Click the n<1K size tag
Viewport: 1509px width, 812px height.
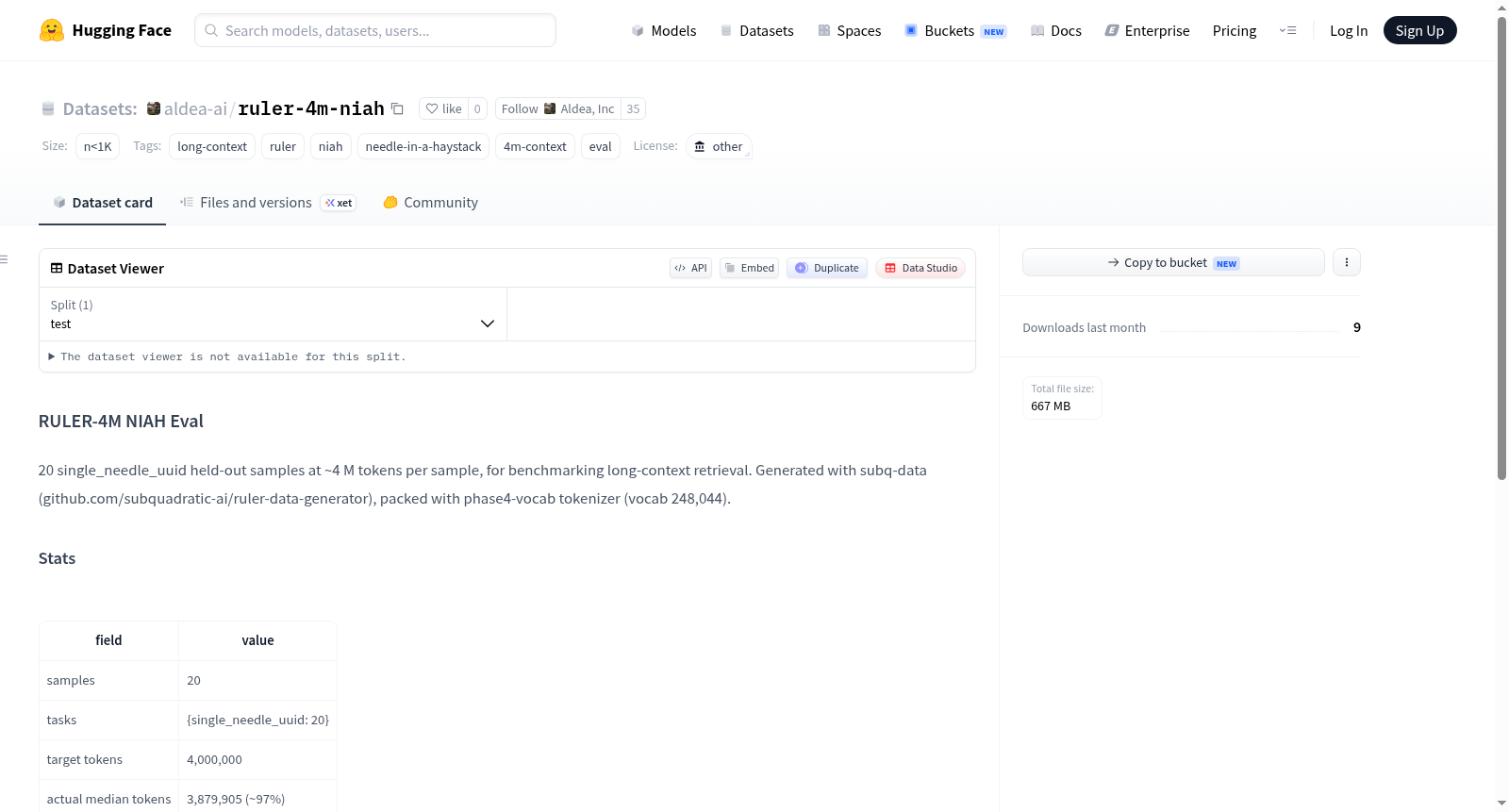(98, 146)
